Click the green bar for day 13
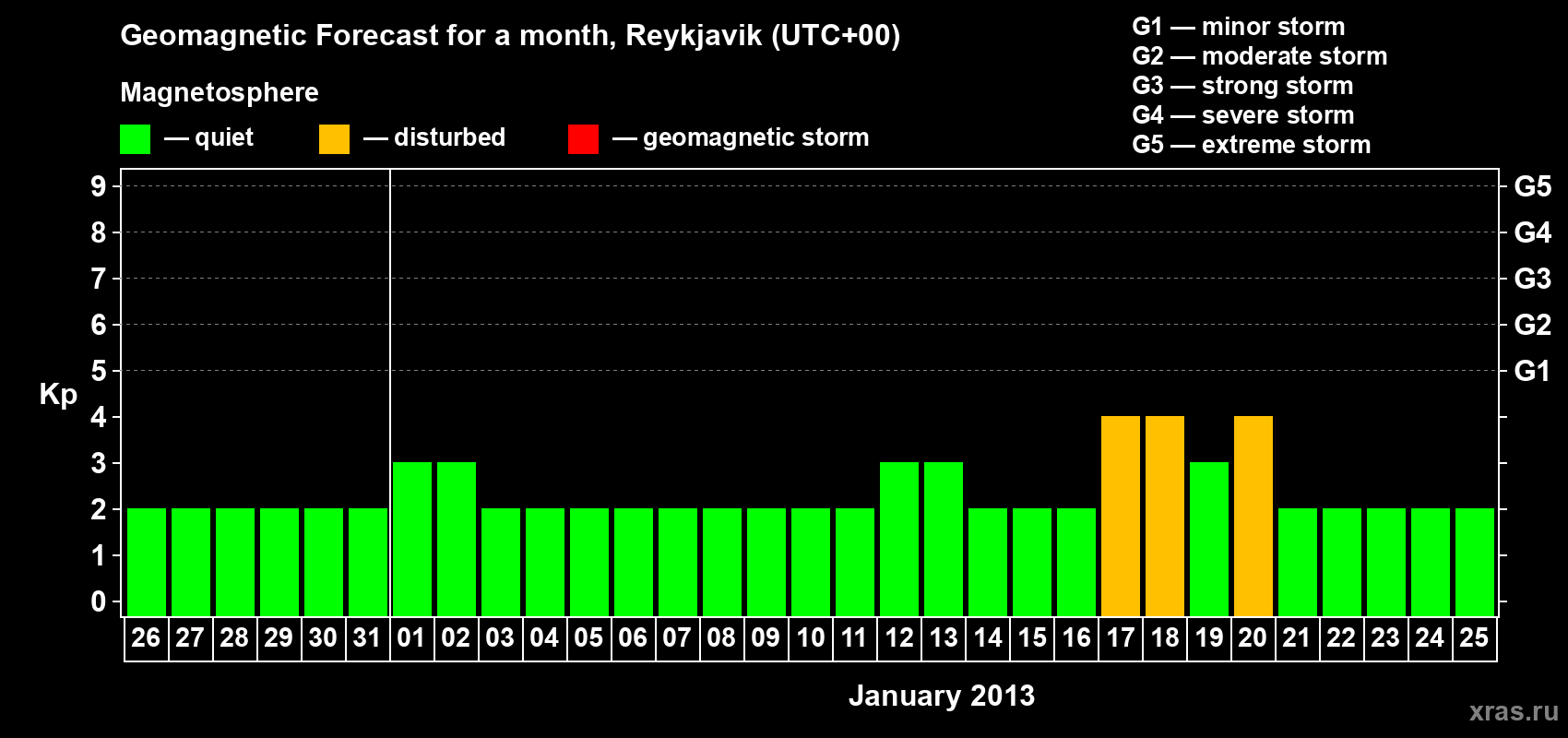1568x738 pixels. [x=944, y=539]
